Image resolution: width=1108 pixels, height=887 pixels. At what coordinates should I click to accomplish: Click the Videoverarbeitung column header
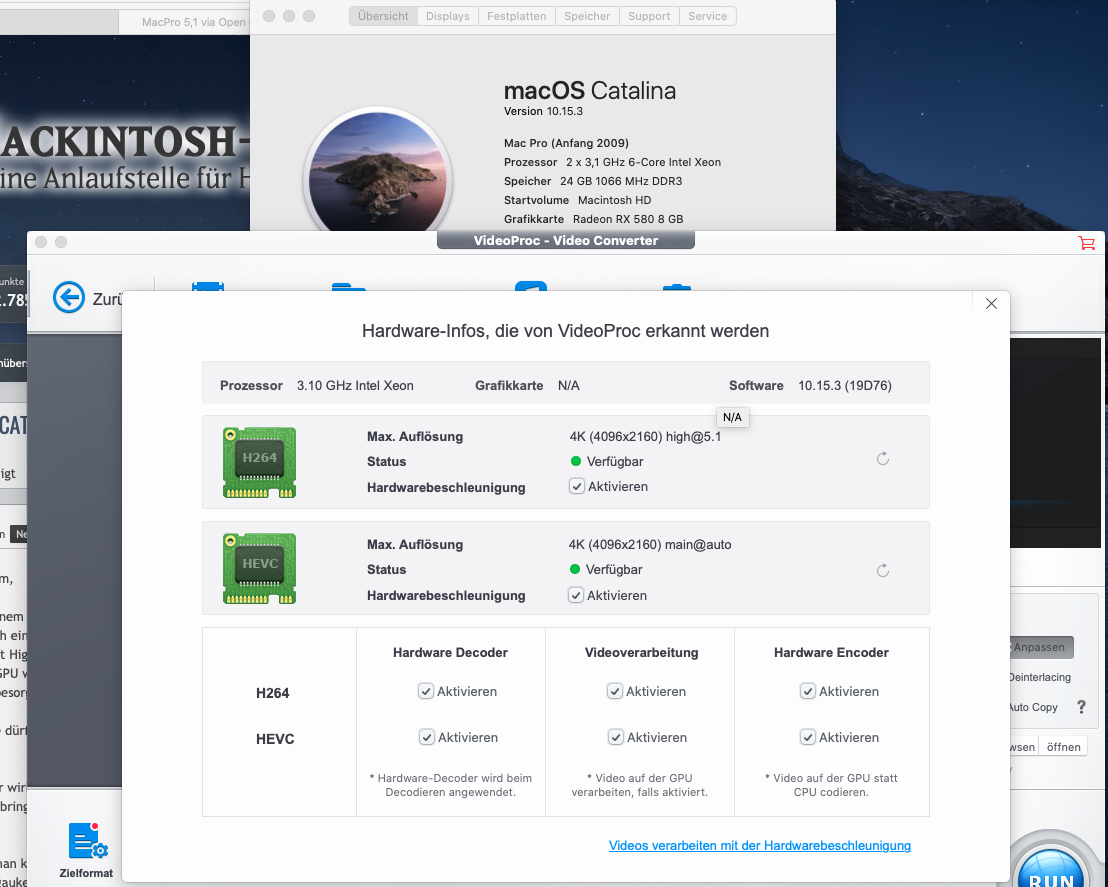(x=642, y=652)
